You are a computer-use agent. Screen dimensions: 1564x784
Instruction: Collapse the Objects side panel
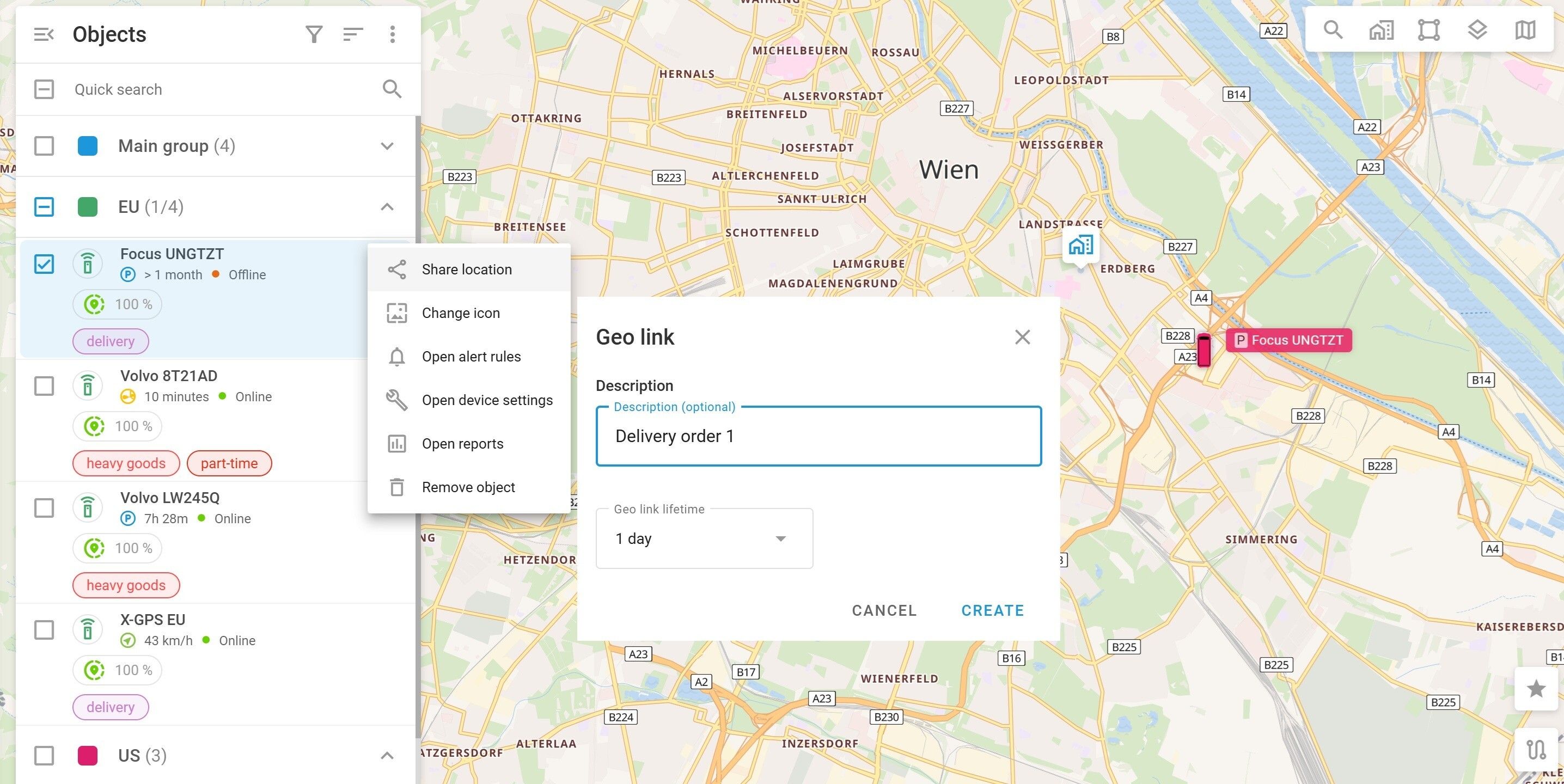tap(44, 34)
